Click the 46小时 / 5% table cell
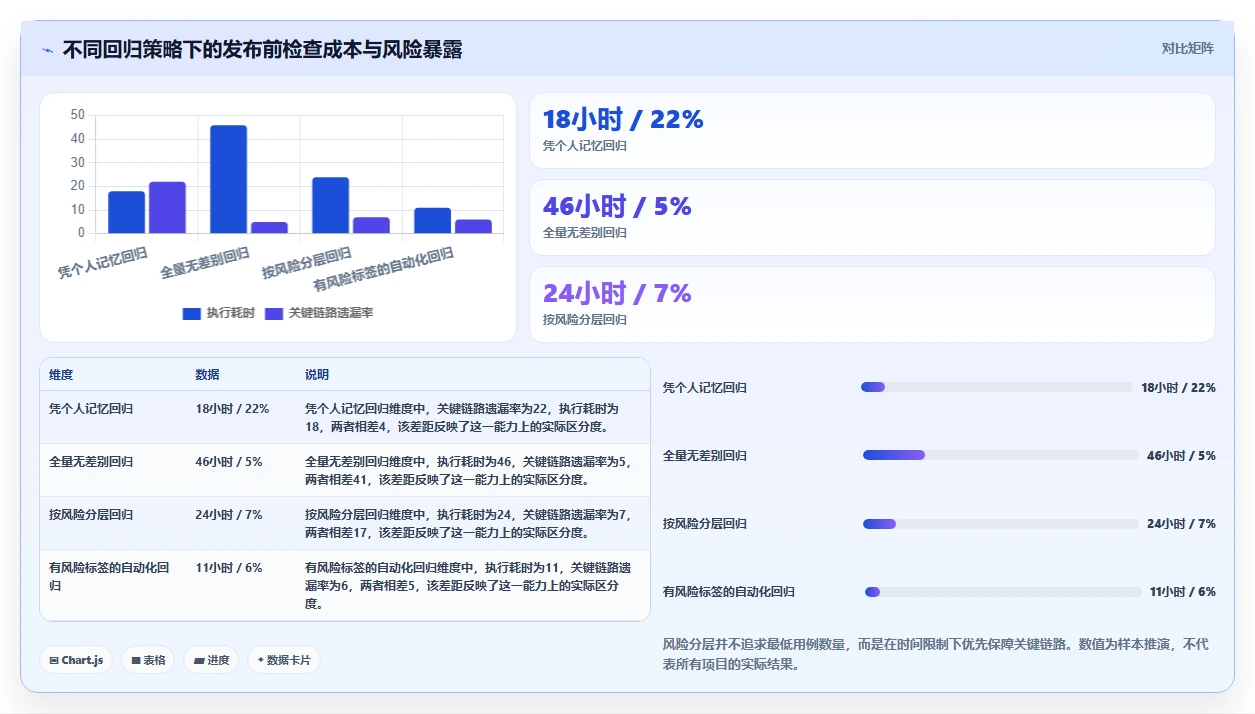The image size is (1255, 714). click(x=241, y=470)
